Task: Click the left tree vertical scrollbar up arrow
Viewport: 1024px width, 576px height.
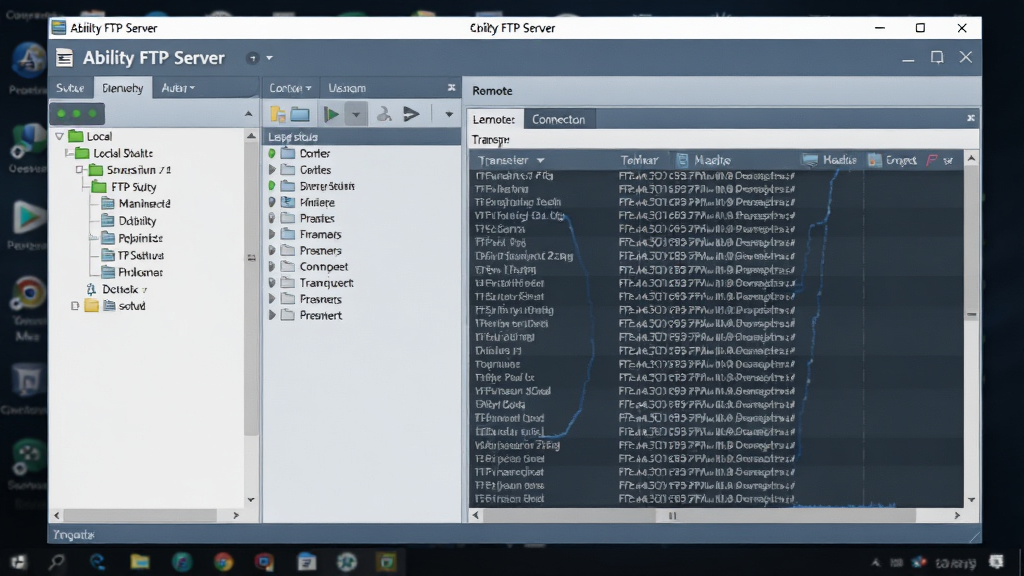Action: (x=251, y=136)
